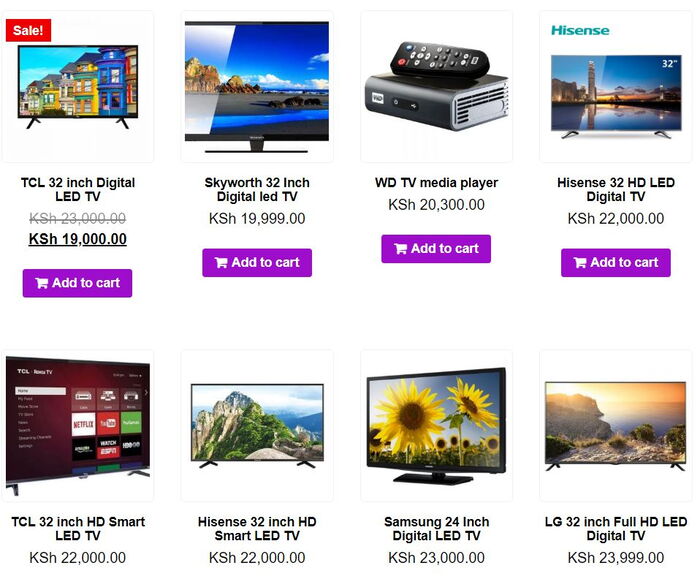Select the Hisense mountain landscape TV image
This screenshot has height=579, width=700.
257,426
